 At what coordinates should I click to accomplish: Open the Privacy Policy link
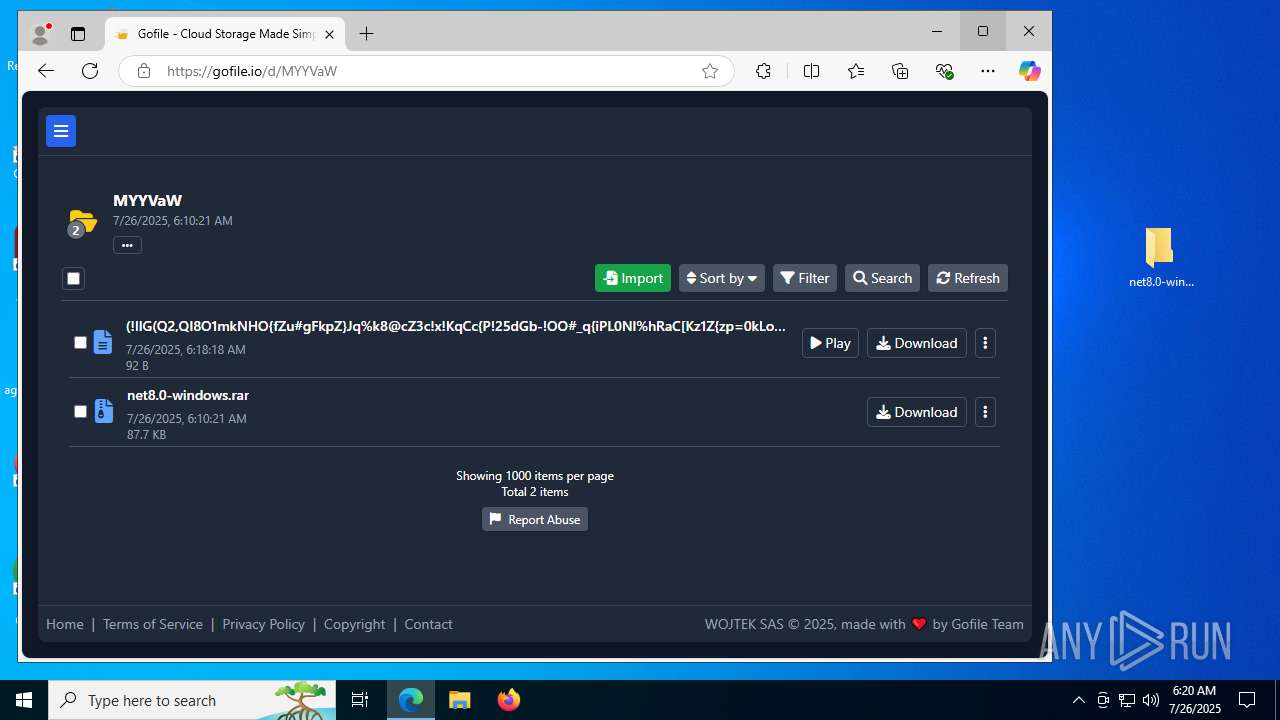pyautogui.click(x=264, y=624)
